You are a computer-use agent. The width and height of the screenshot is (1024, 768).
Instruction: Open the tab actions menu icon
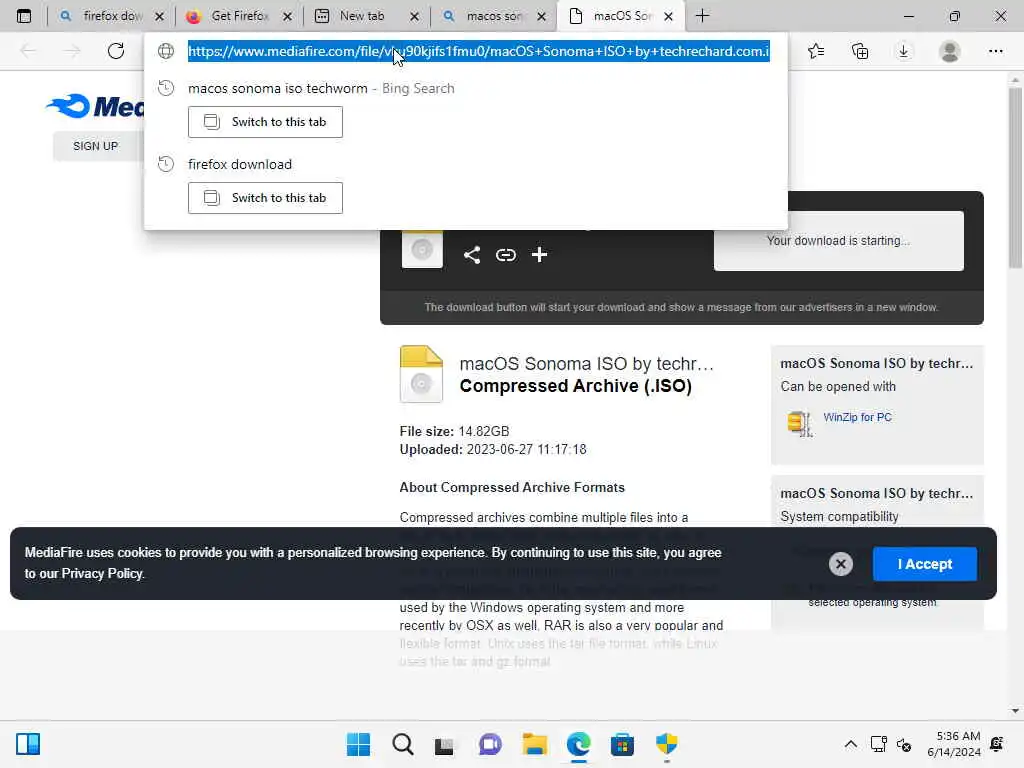24,16
